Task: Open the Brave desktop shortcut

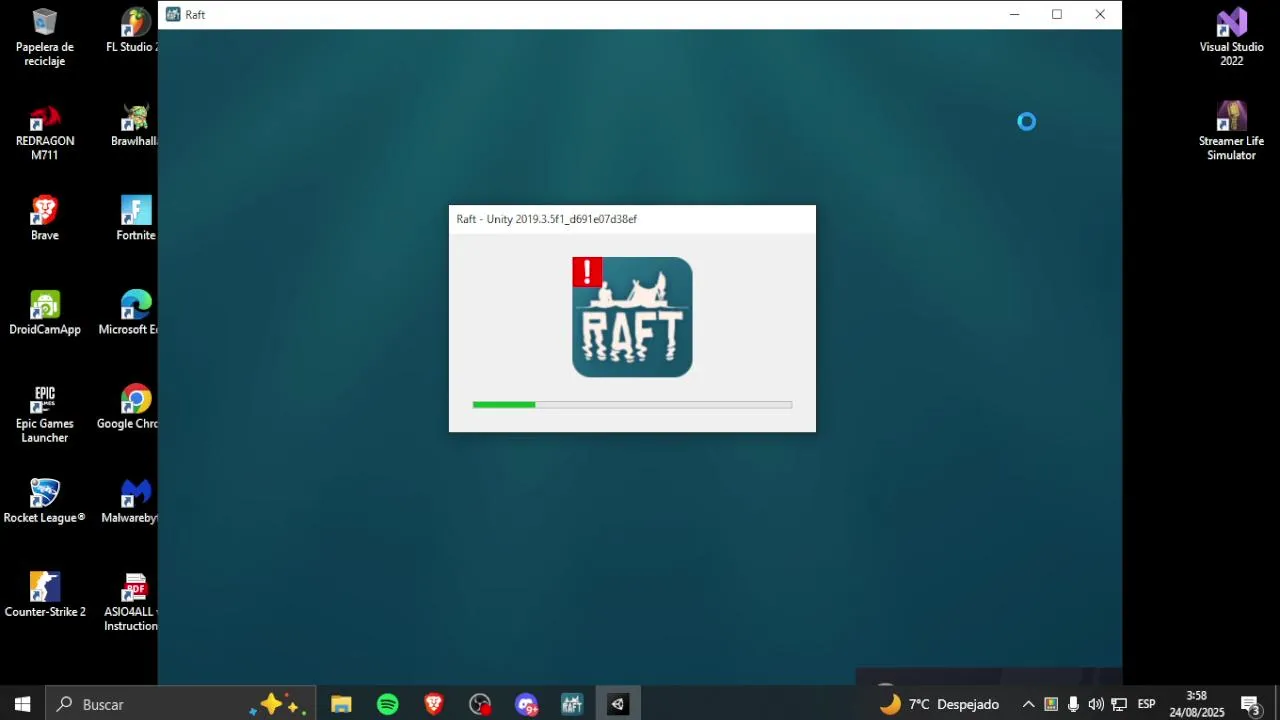Action: [x=45, y=219]
